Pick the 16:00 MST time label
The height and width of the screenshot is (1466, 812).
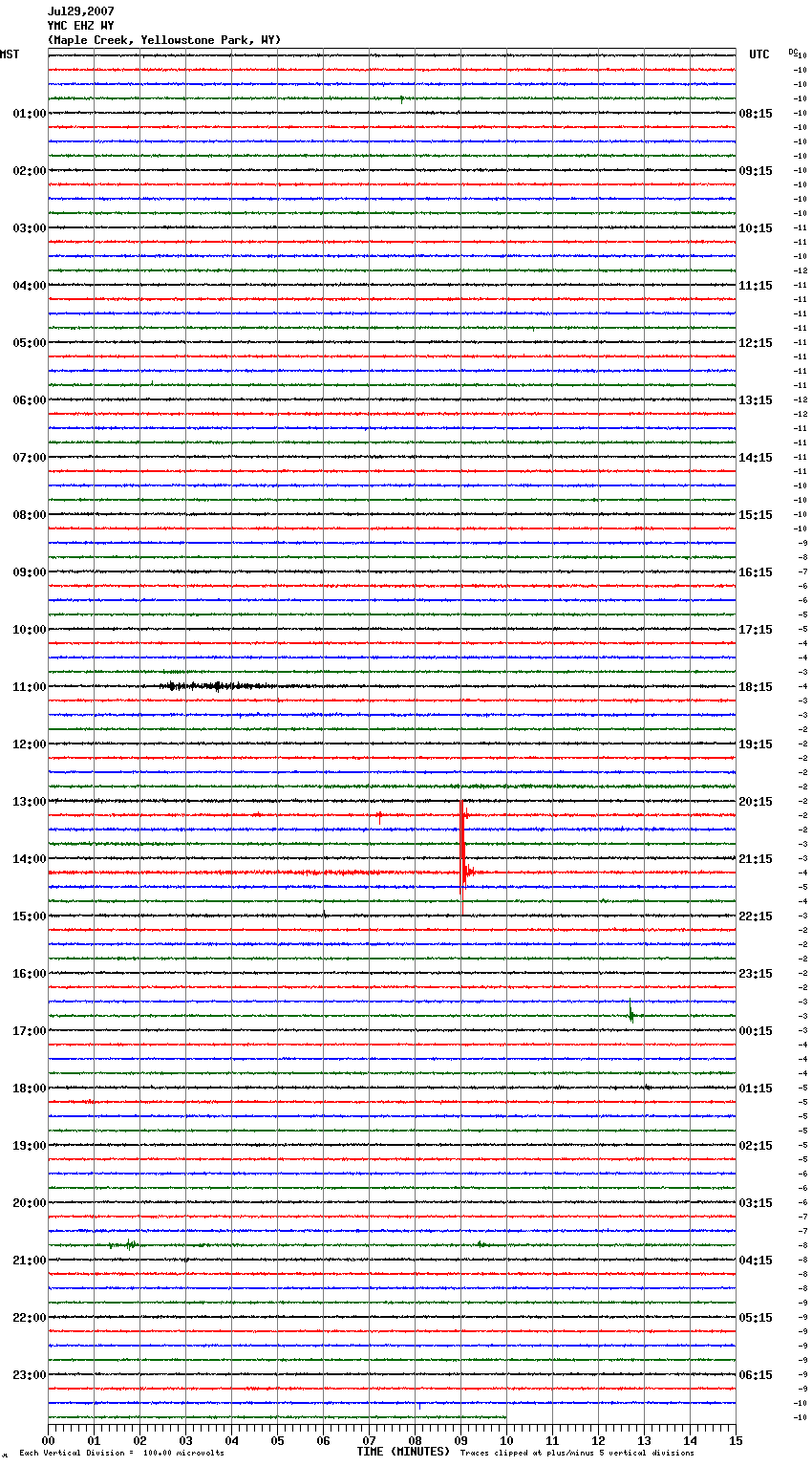click(30, 974)
